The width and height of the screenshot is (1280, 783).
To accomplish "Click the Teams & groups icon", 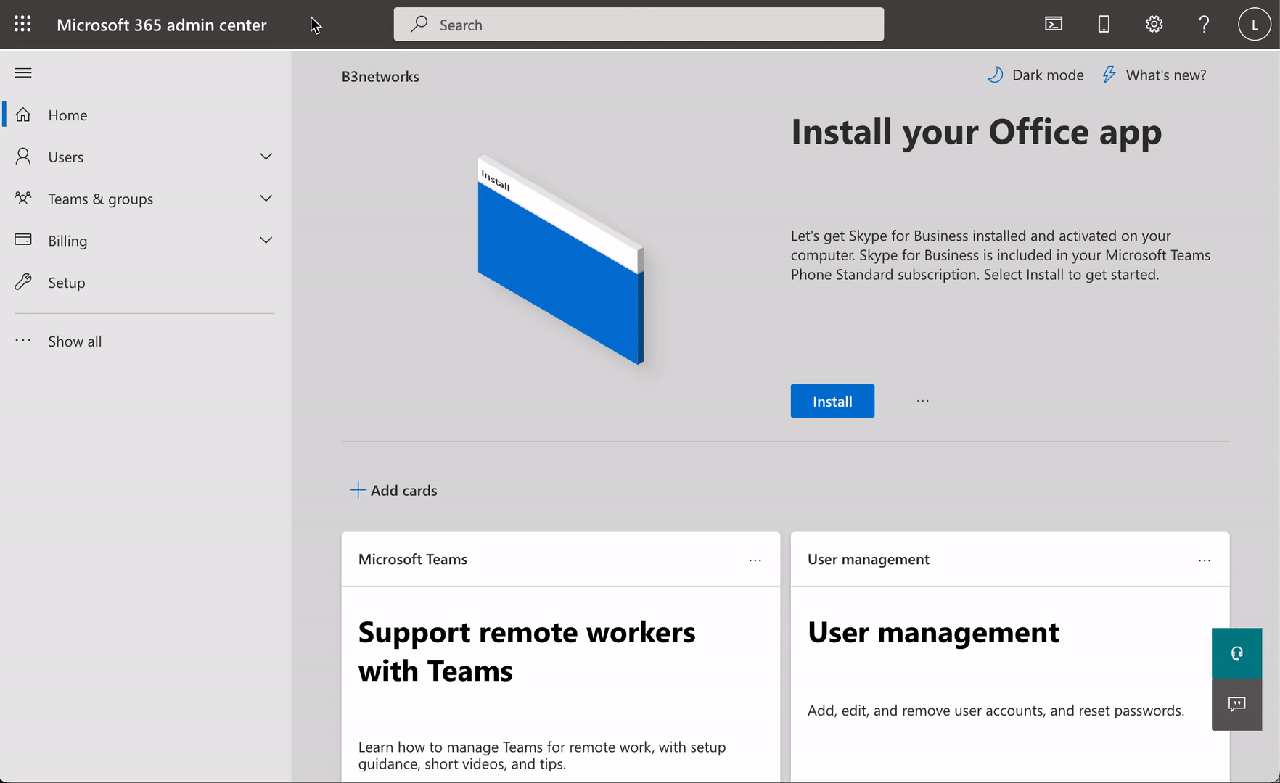I will coord(24,198).
